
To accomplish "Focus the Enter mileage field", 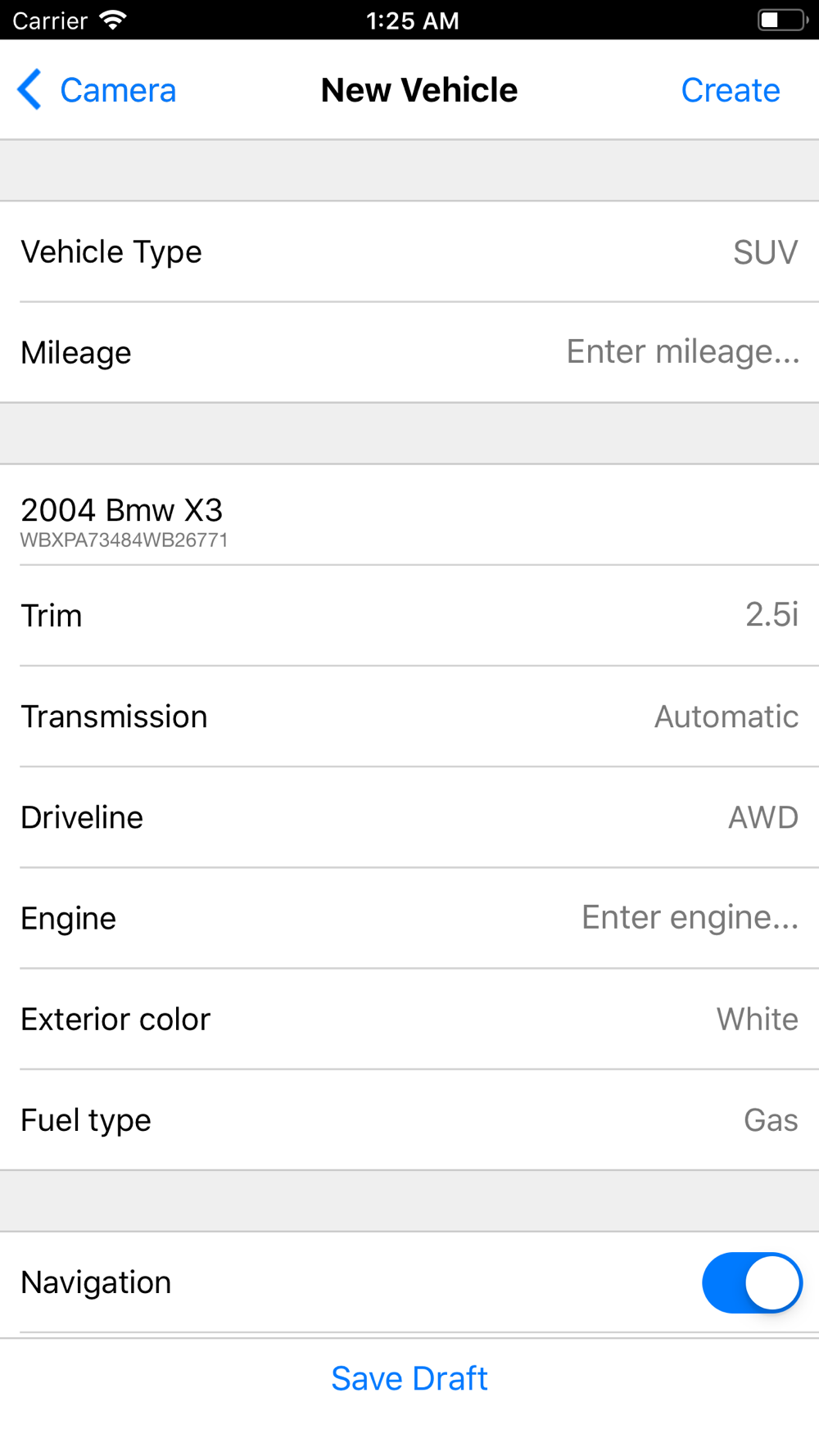I will tap(683, 351).
